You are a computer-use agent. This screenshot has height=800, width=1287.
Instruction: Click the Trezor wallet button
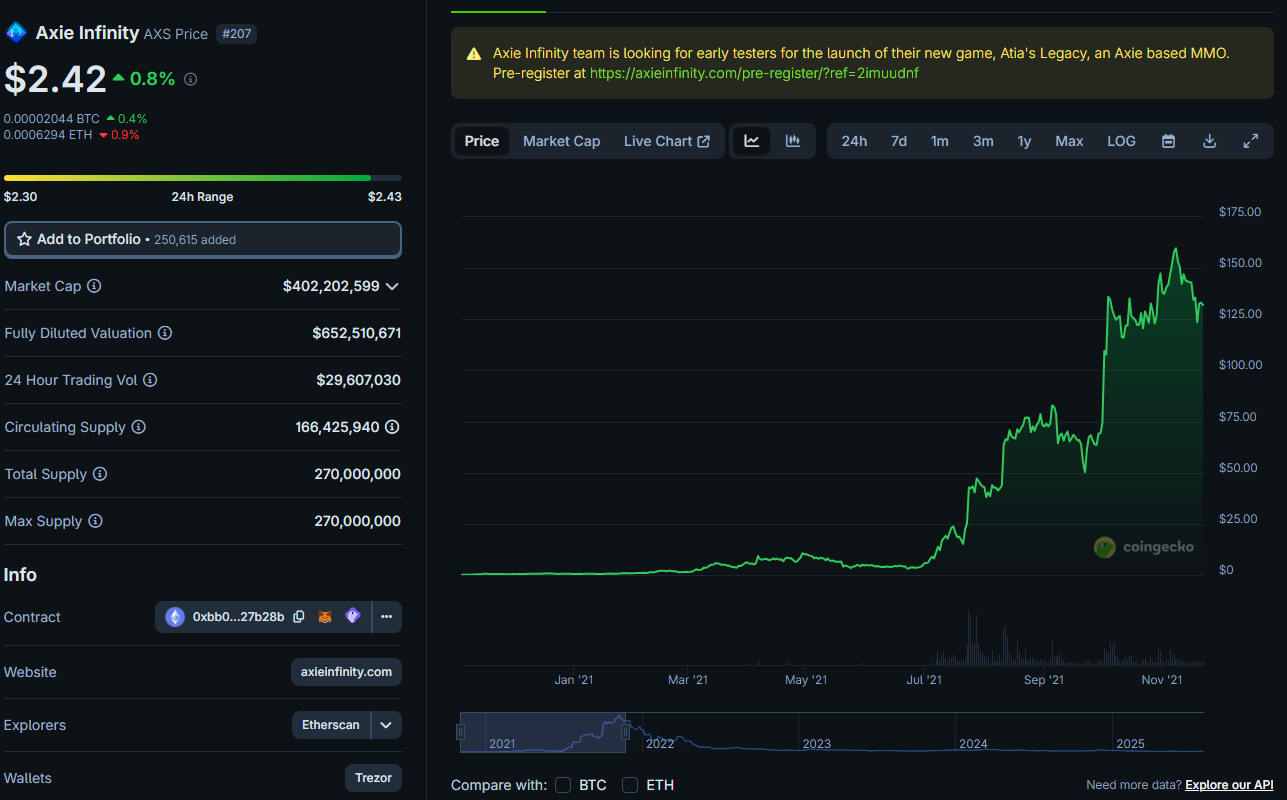click(373, 778)
